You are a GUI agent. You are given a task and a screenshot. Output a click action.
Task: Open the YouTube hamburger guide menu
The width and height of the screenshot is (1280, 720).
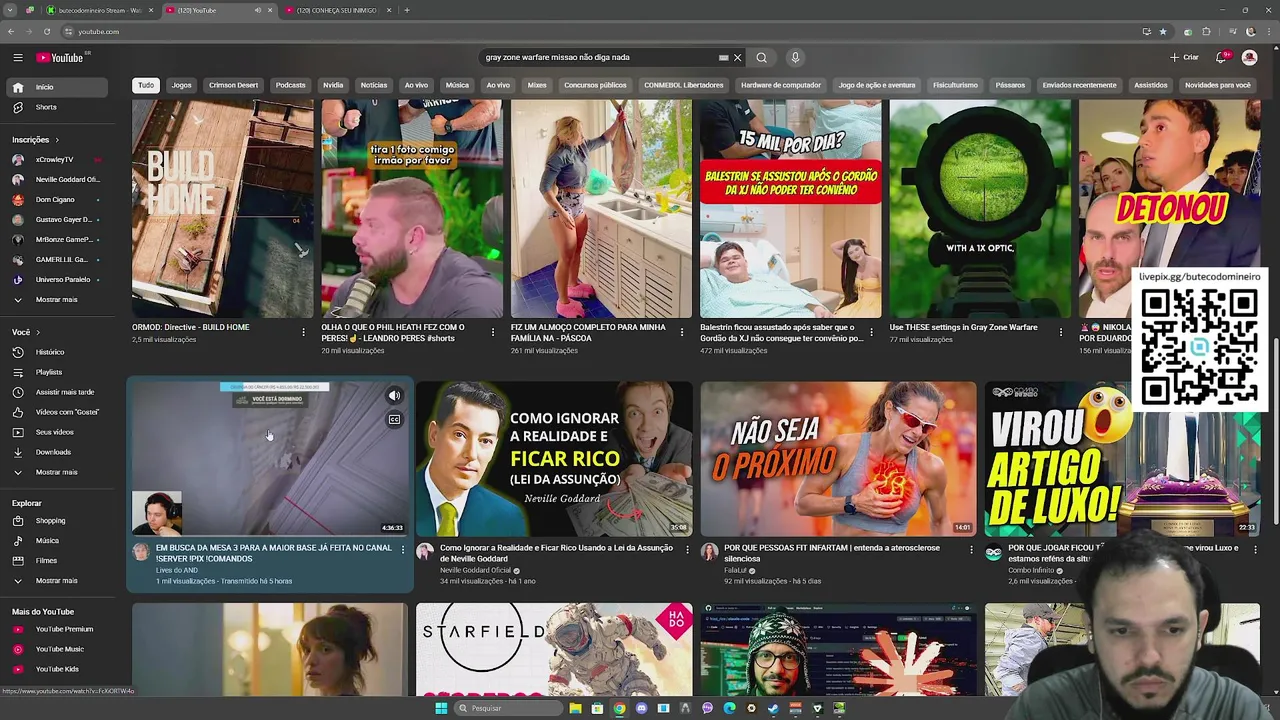pyautogui.click(x=17, y=58)
